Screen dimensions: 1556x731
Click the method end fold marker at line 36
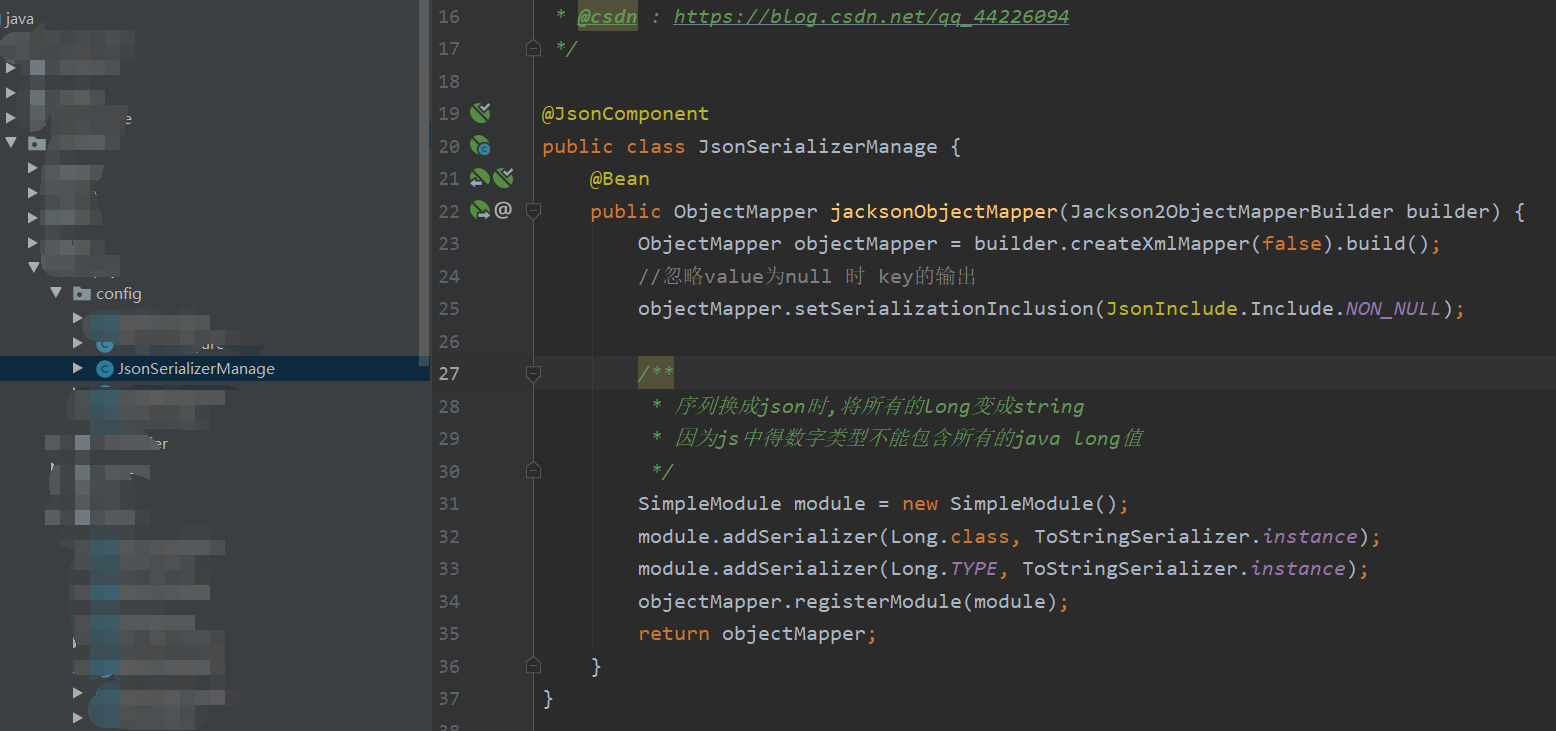pyautogui.click(x=533, y=666)
